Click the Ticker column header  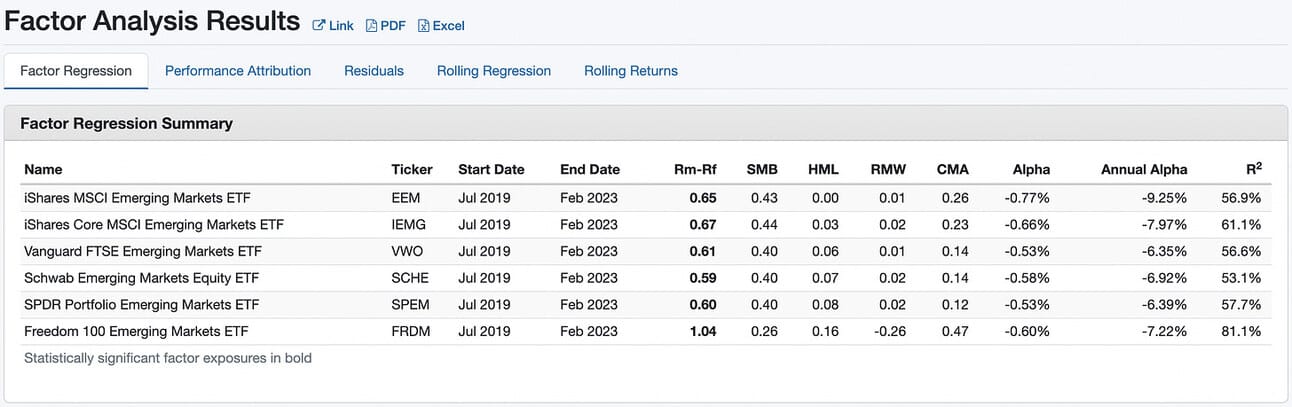pyautogui.click(x=412, y=169)
